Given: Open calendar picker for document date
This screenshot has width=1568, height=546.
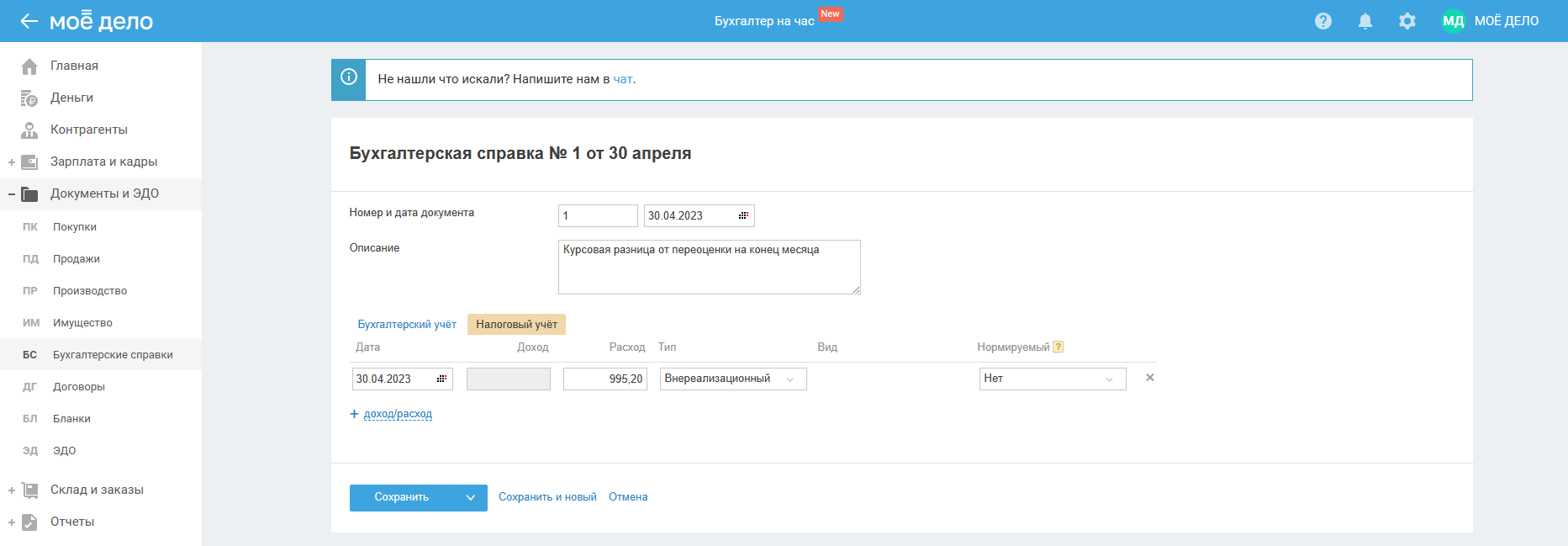Looking at the screenshot, I should pyautogui.click(x=743, y=216).
